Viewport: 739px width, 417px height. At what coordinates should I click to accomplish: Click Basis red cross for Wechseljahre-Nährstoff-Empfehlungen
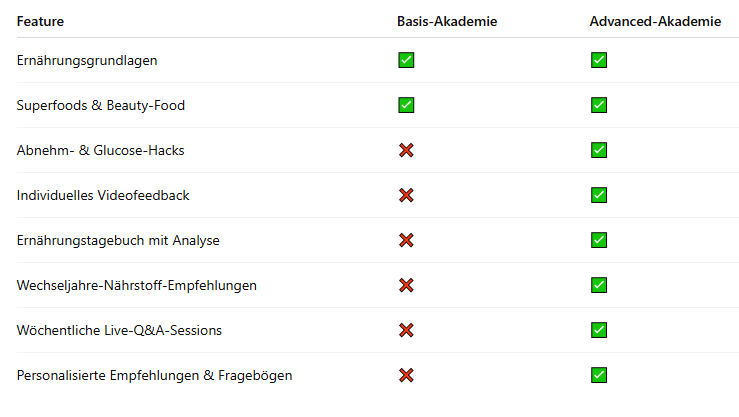click(x=406, y=285)
